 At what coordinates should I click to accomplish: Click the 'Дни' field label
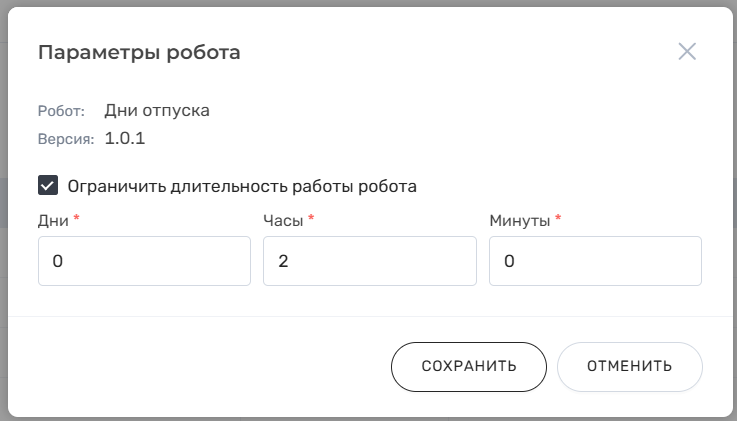pos(53,220)
